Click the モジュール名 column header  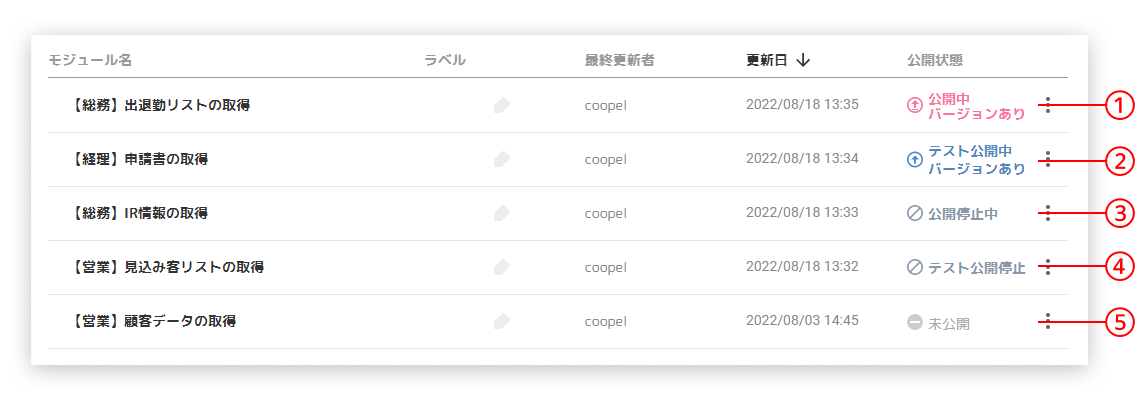point(90,60)
